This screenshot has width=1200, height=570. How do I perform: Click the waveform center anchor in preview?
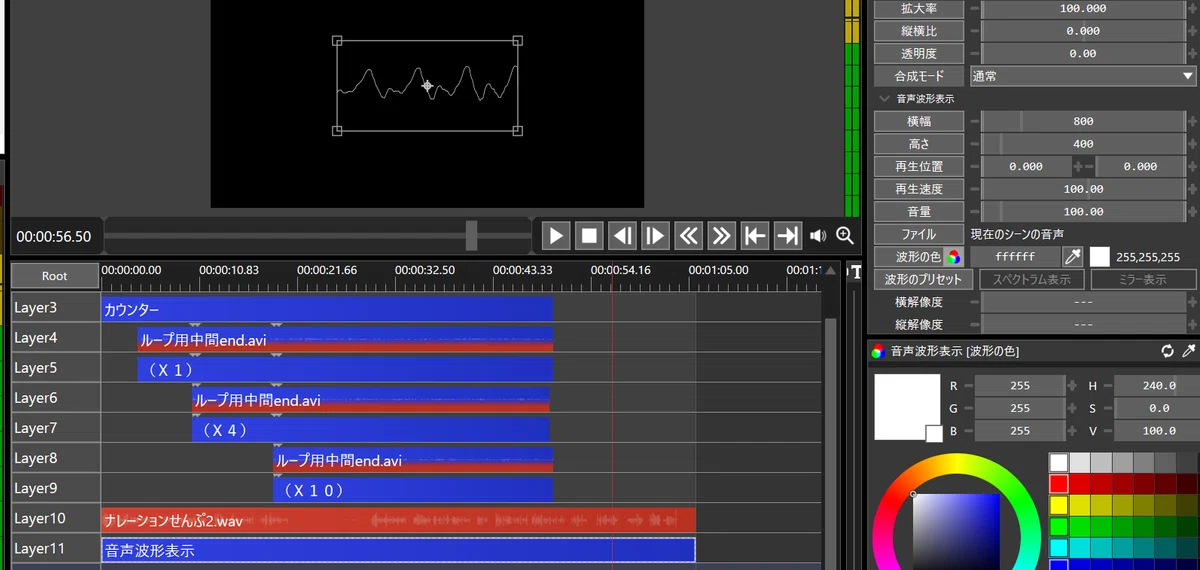click(427, 86)
